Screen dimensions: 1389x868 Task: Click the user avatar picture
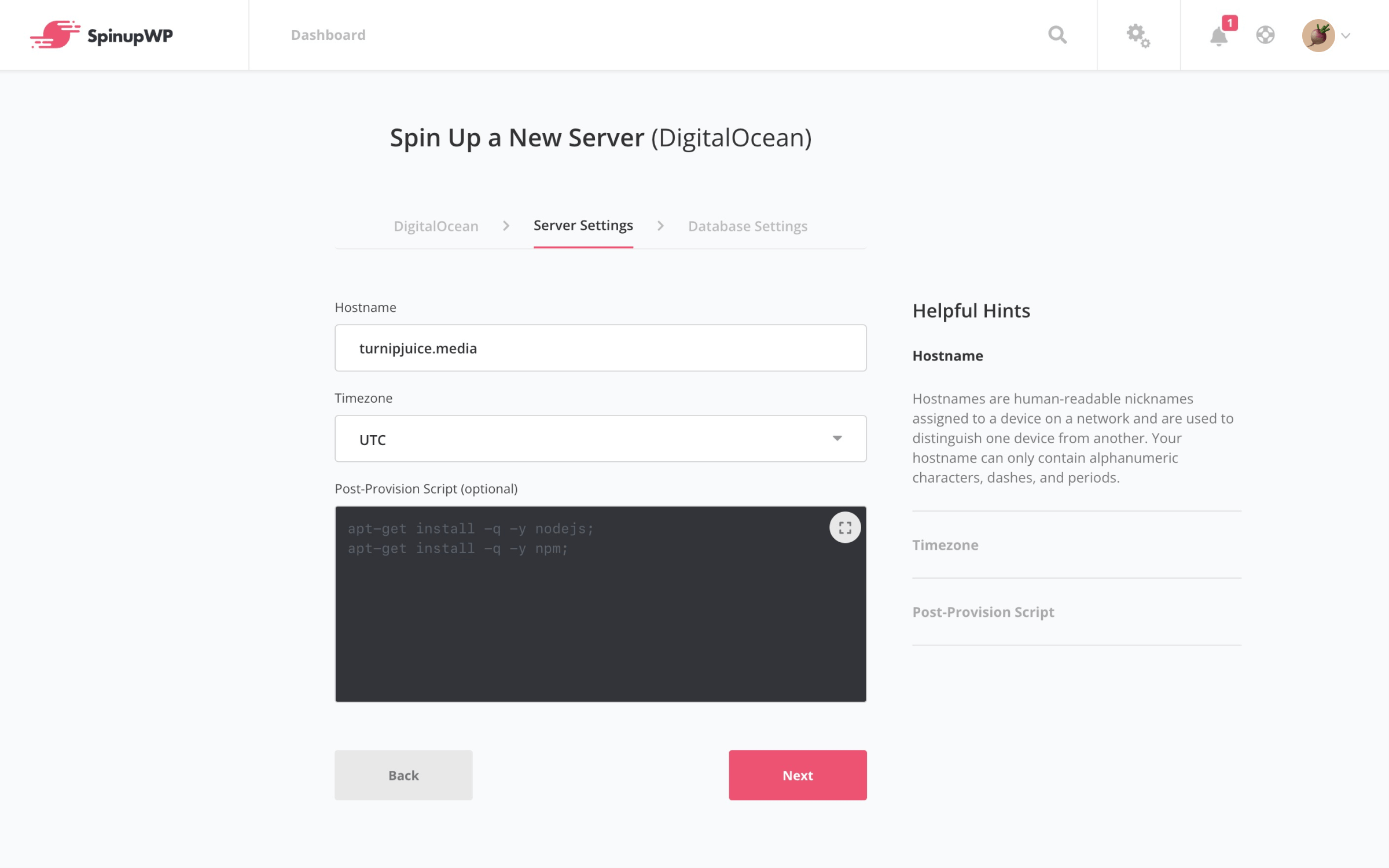tap(1318, 35)
